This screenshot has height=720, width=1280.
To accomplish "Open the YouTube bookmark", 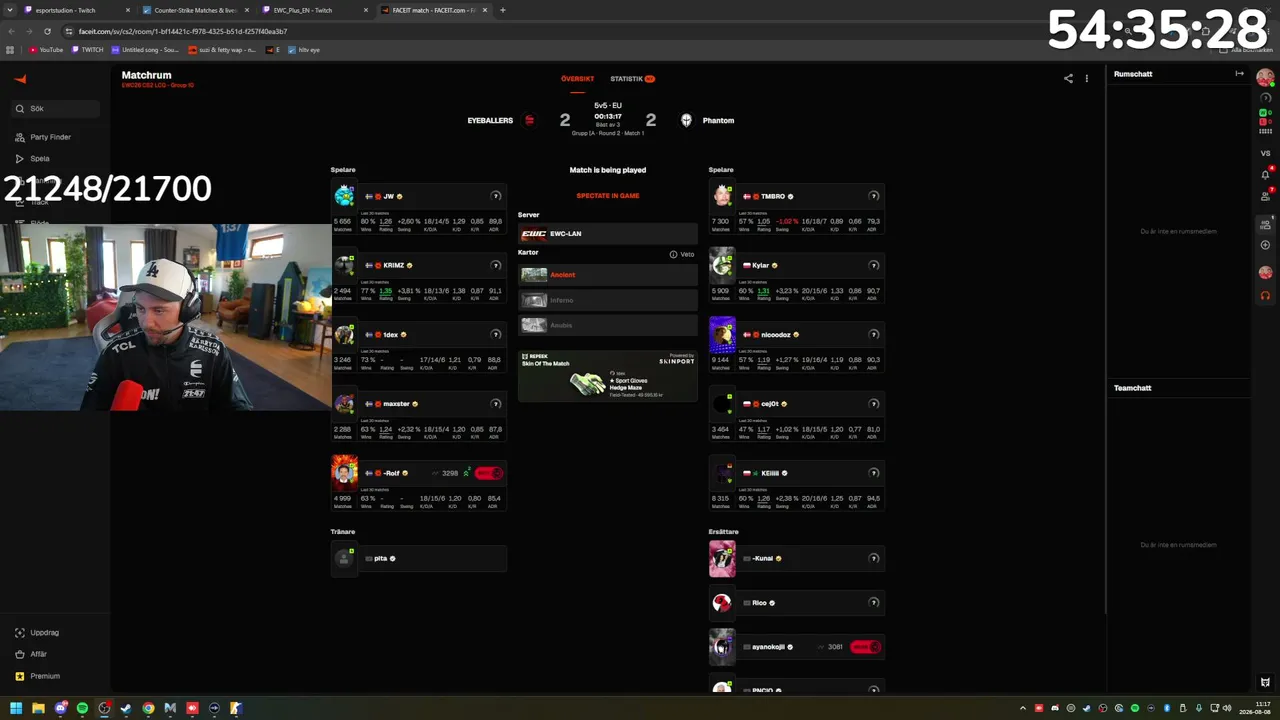I will pyautogui.click(x=46, y=49).
